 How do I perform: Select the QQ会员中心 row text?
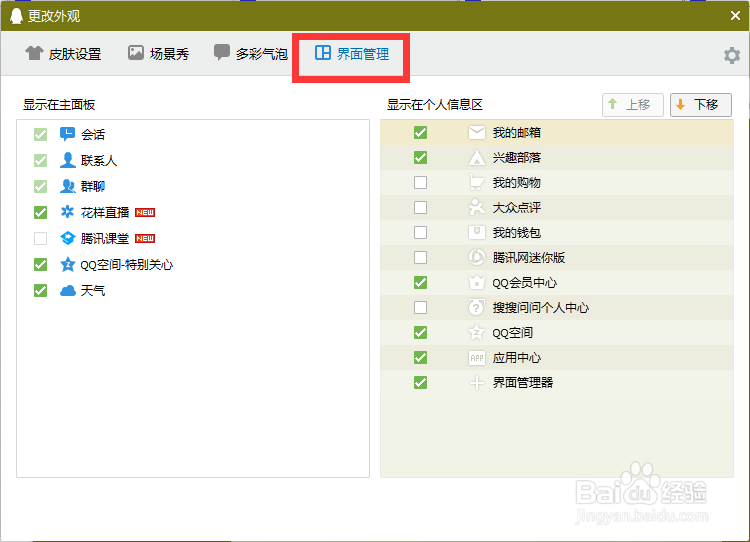525,283
